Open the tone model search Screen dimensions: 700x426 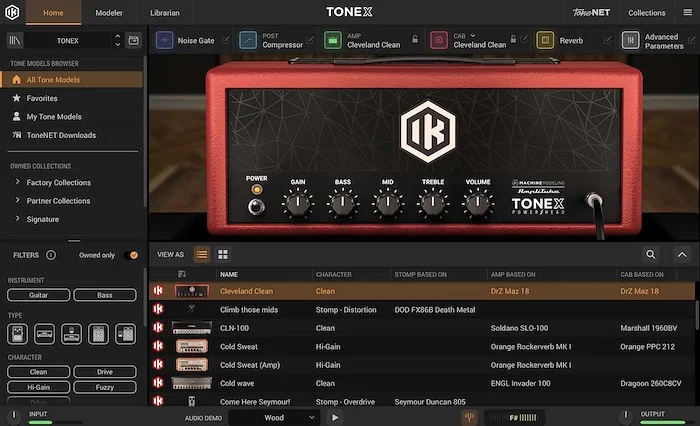(x=651, y=255)
